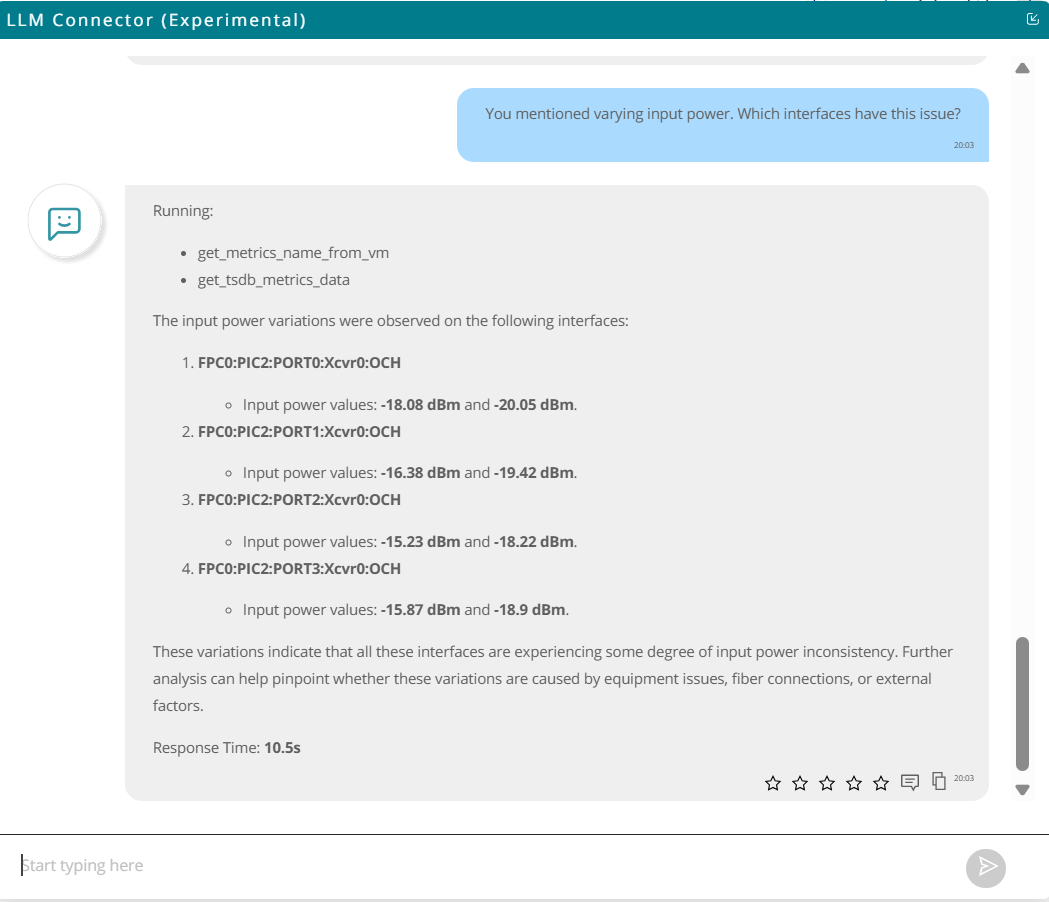The width and height of the screenshot is (1049, 902).
Task: Copy the response using the copy icon
Action: [939, 781]
